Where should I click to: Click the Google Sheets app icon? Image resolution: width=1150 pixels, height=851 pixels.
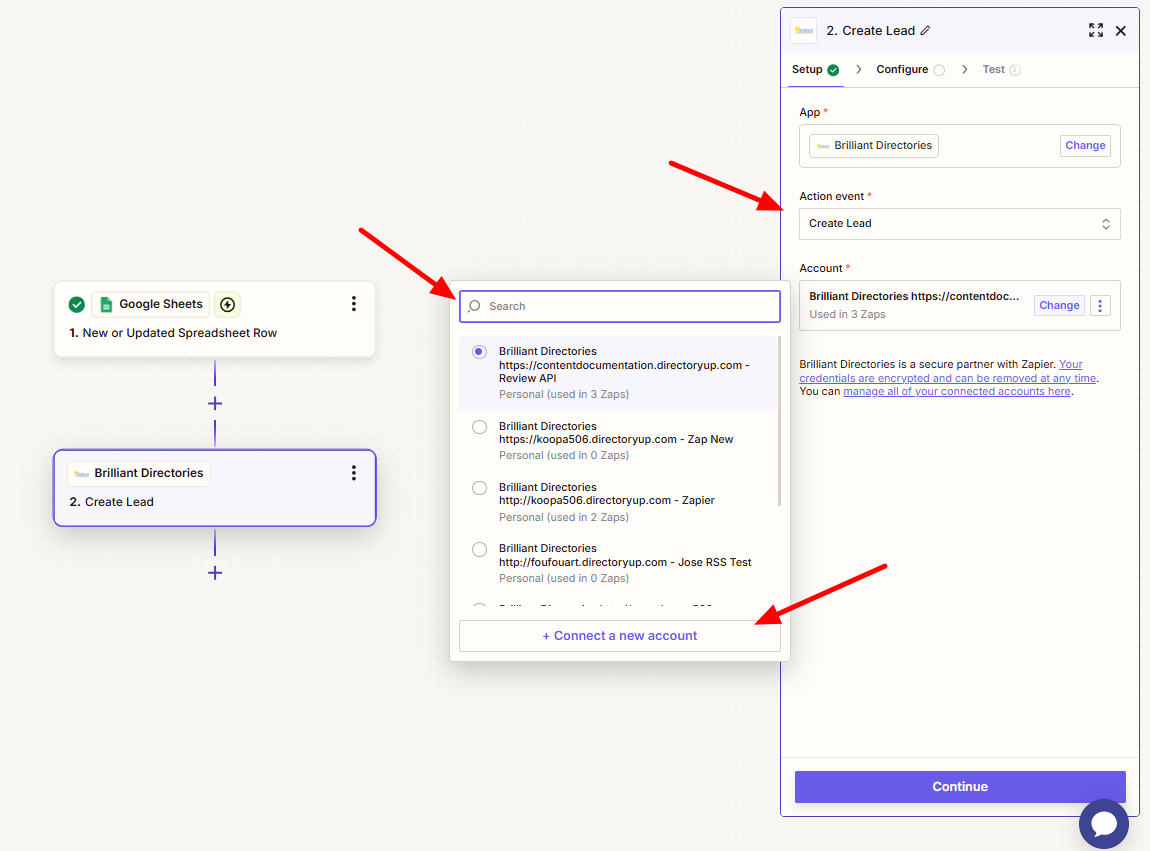(106, 304)
